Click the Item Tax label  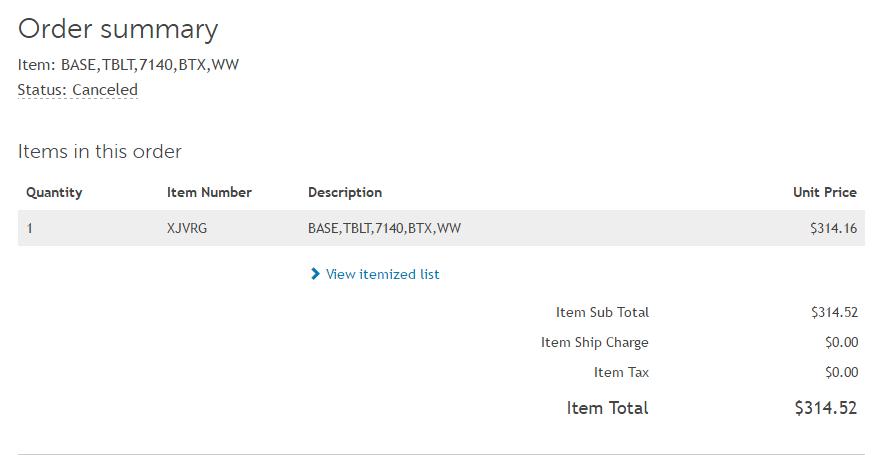pos(621,372)
